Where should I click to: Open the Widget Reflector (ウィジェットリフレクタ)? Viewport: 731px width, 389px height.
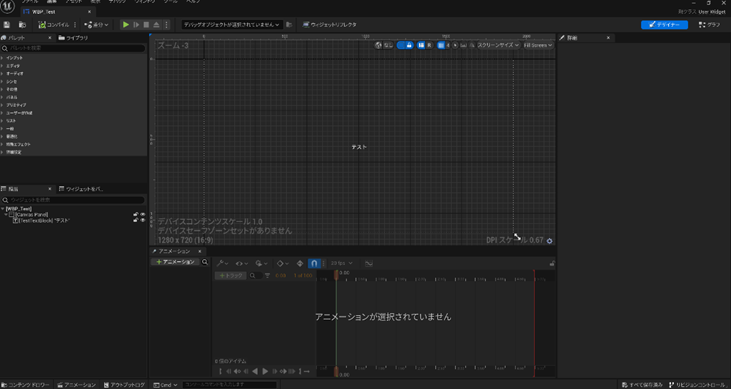click(x=330, y=25)
